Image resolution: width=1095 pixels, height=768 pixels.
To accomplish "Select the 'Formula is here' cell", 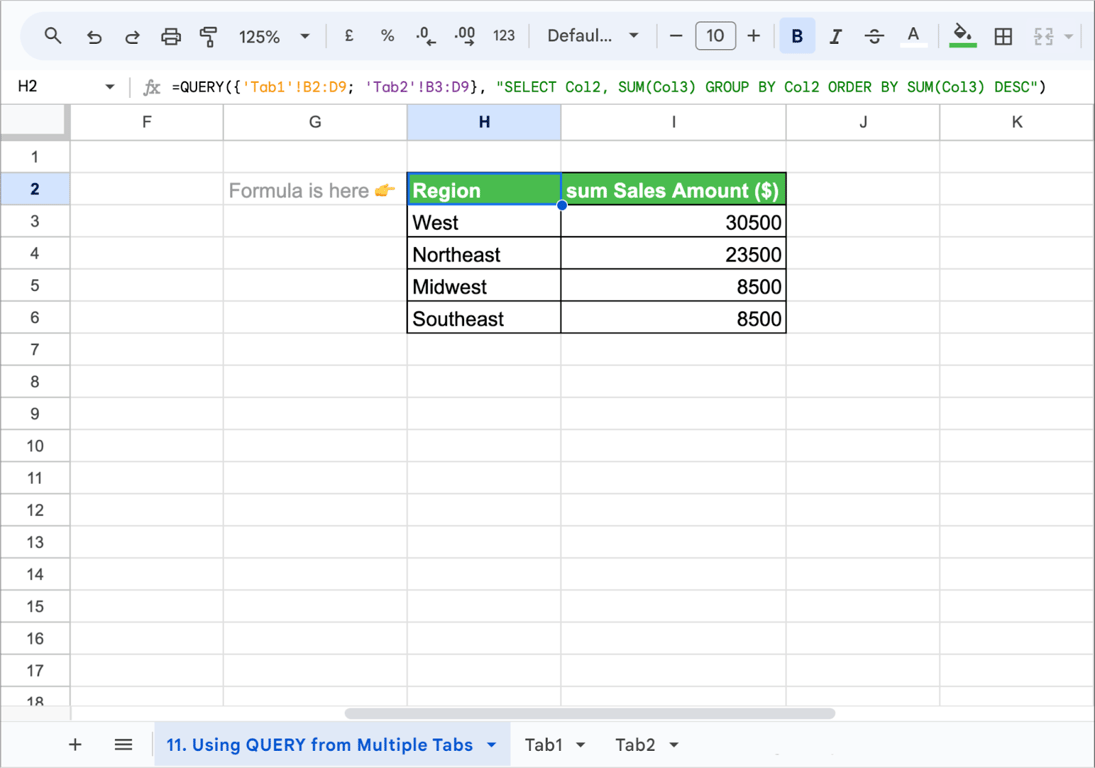I will pos(315,189).
